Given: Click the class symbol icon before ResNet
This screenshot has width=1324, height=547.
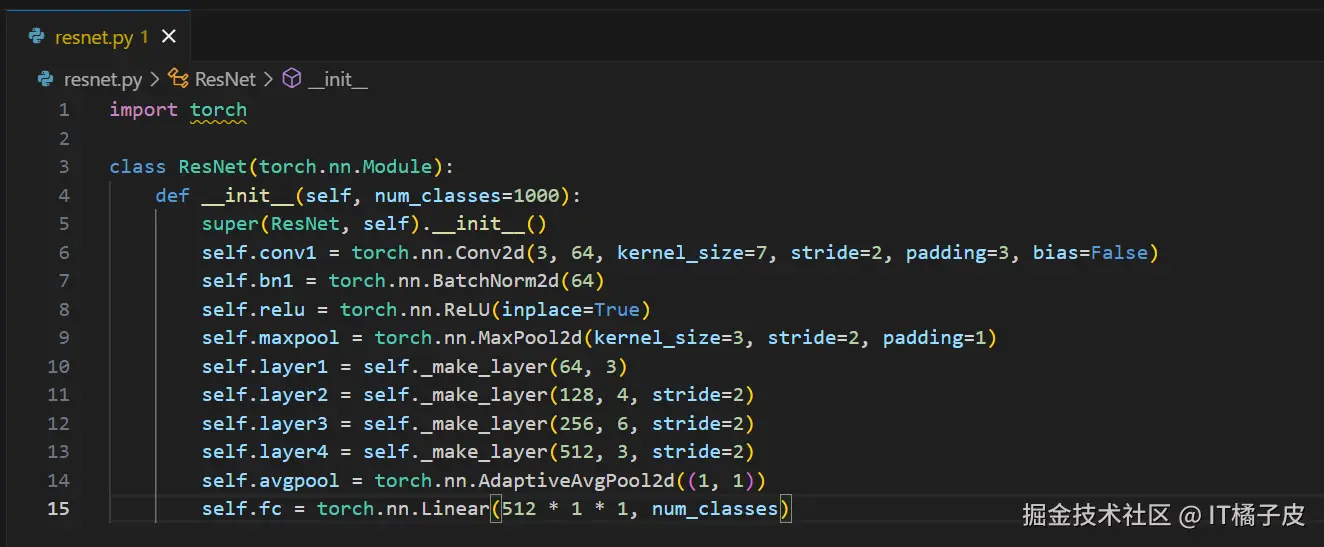Looking at the screenshot, I should click(178, 79).
